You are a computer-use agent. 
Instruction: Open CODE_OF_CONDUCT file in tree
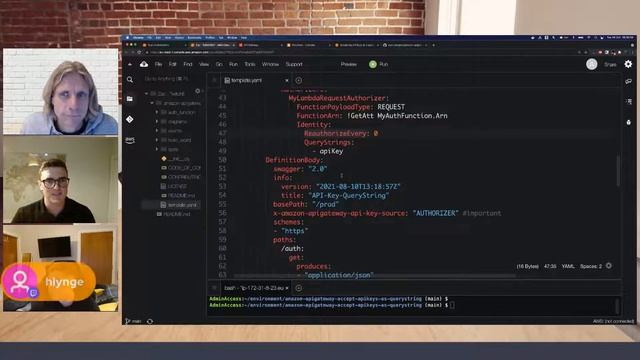pos(181,168)
